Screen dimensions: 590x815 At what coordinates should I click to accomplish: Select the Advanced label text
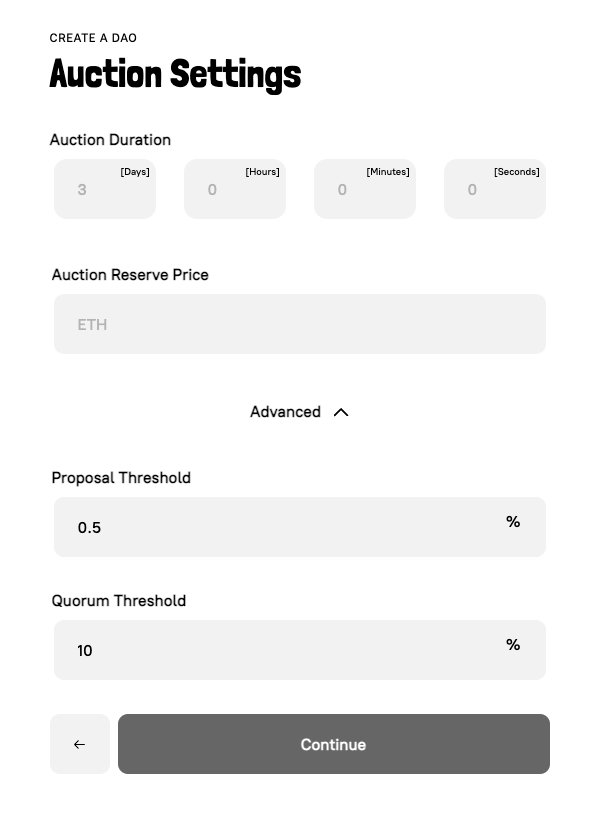[x=285, y=411]
